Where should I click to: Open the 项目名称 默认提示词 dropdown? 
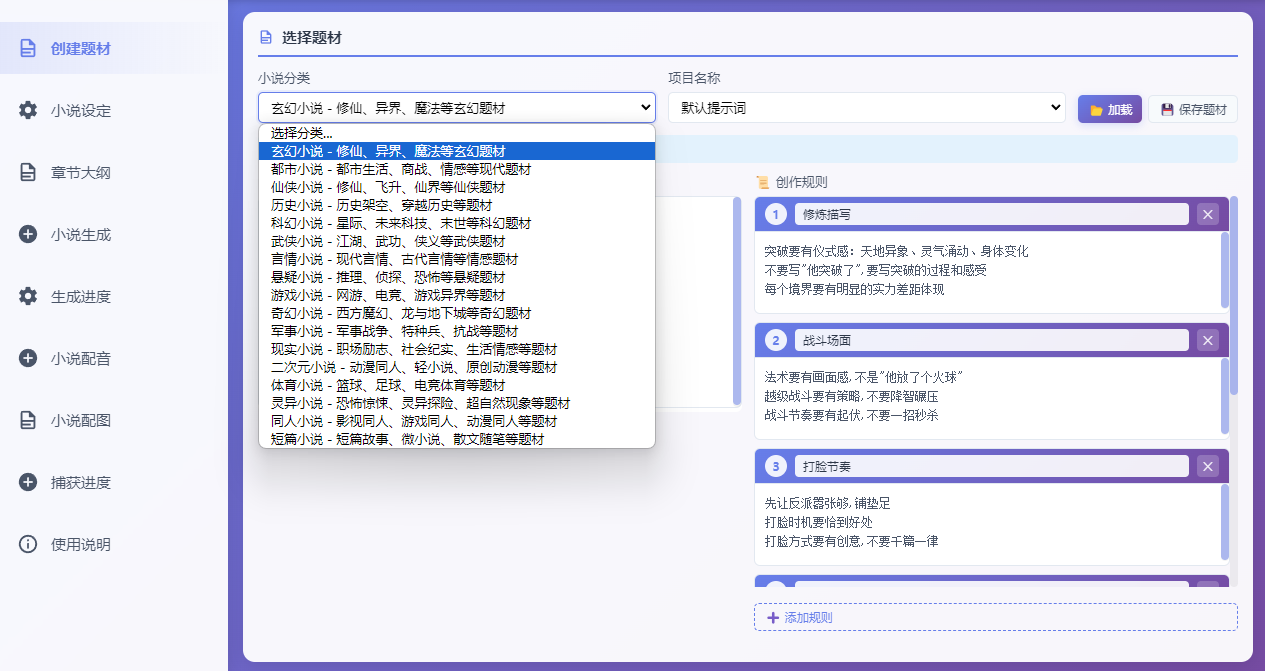[866, 108]
